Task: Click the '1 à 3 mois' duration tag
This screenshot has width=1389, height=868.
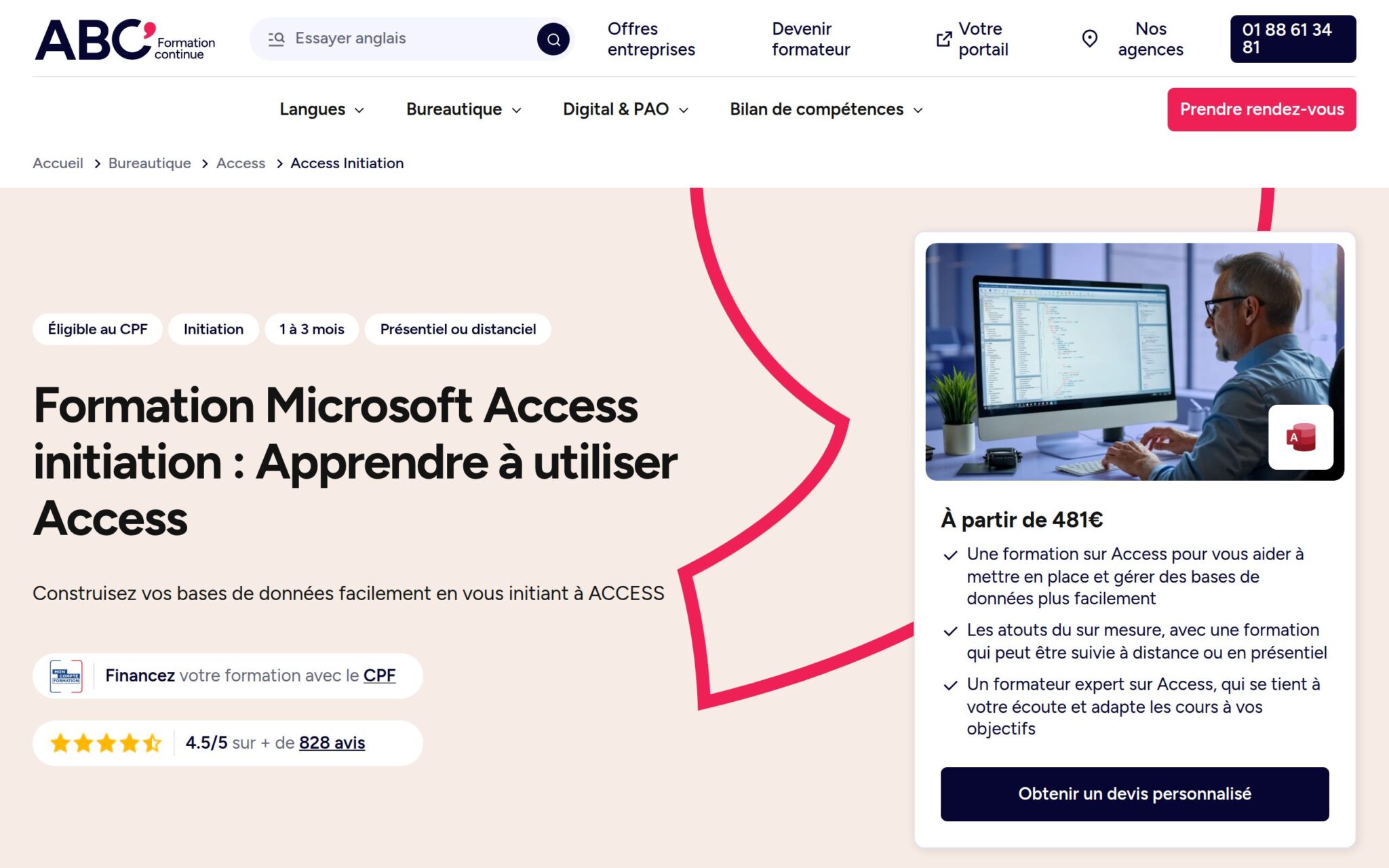Action: tap(312, 330)
